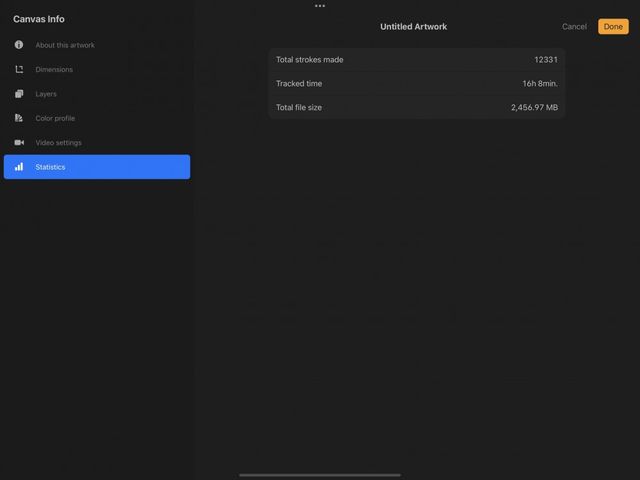Click the file size value 2,456.97 MB

click(x=534, y=107)
